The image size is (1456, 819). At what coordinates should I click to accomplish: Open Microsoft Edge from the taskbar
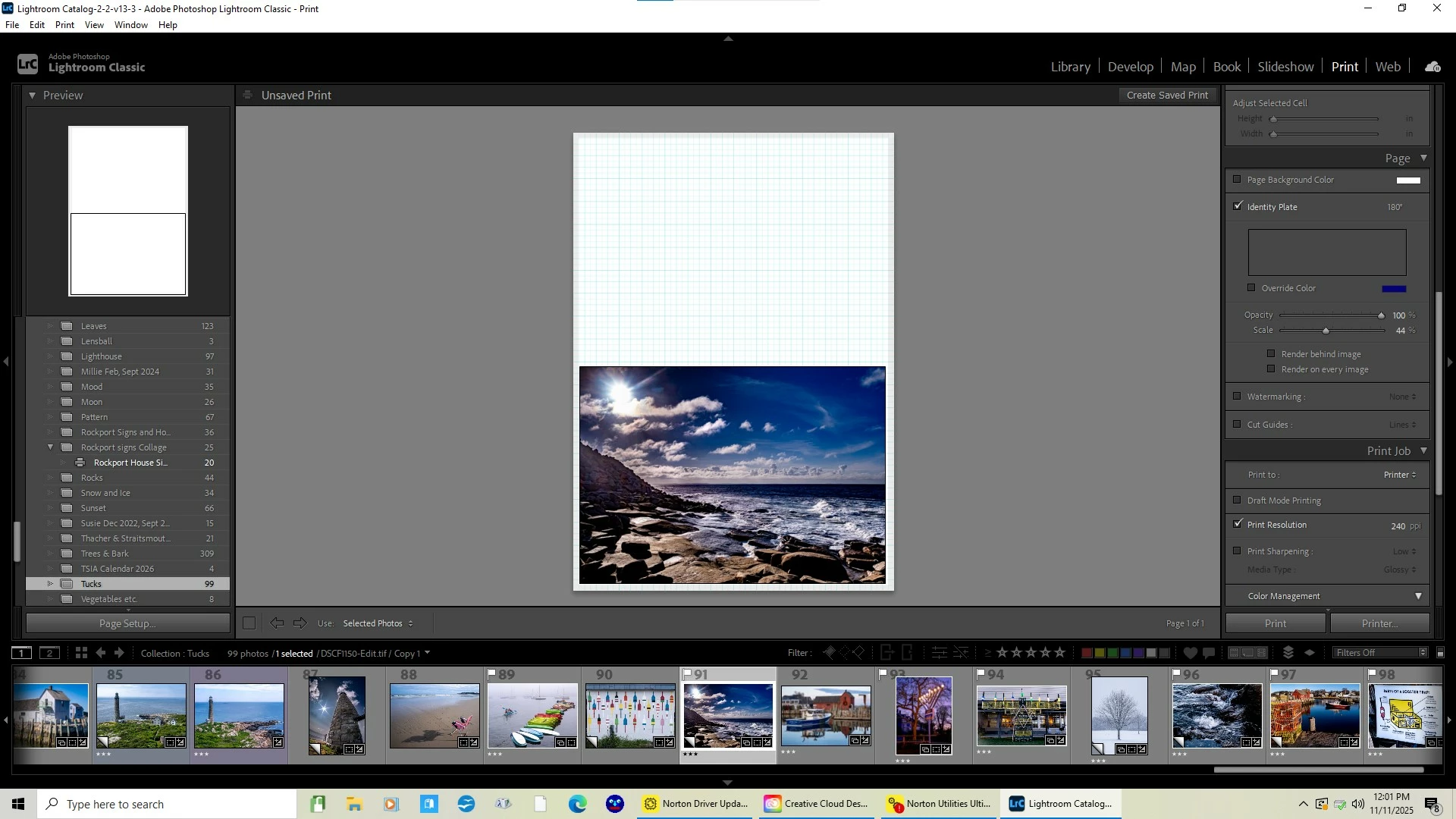coord(578,804)
